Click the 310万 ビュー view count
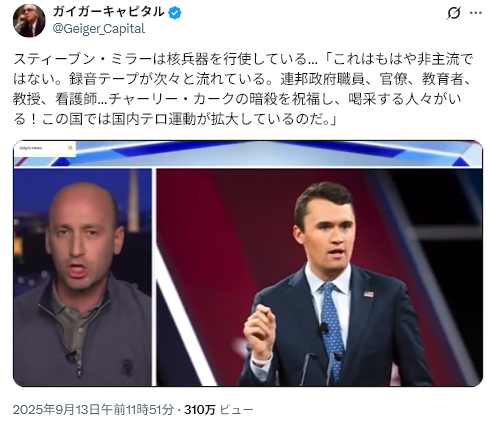This screenshot has width=490, height=424. click(x=218, y=409)
